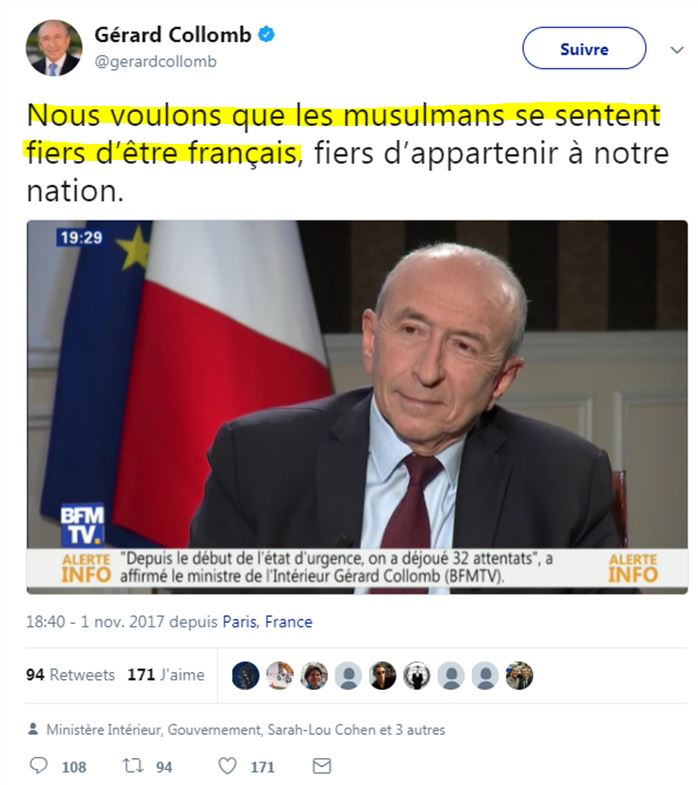
Task: Click the Anonymous mask liker avatar
Action: (x=417, y=675)
